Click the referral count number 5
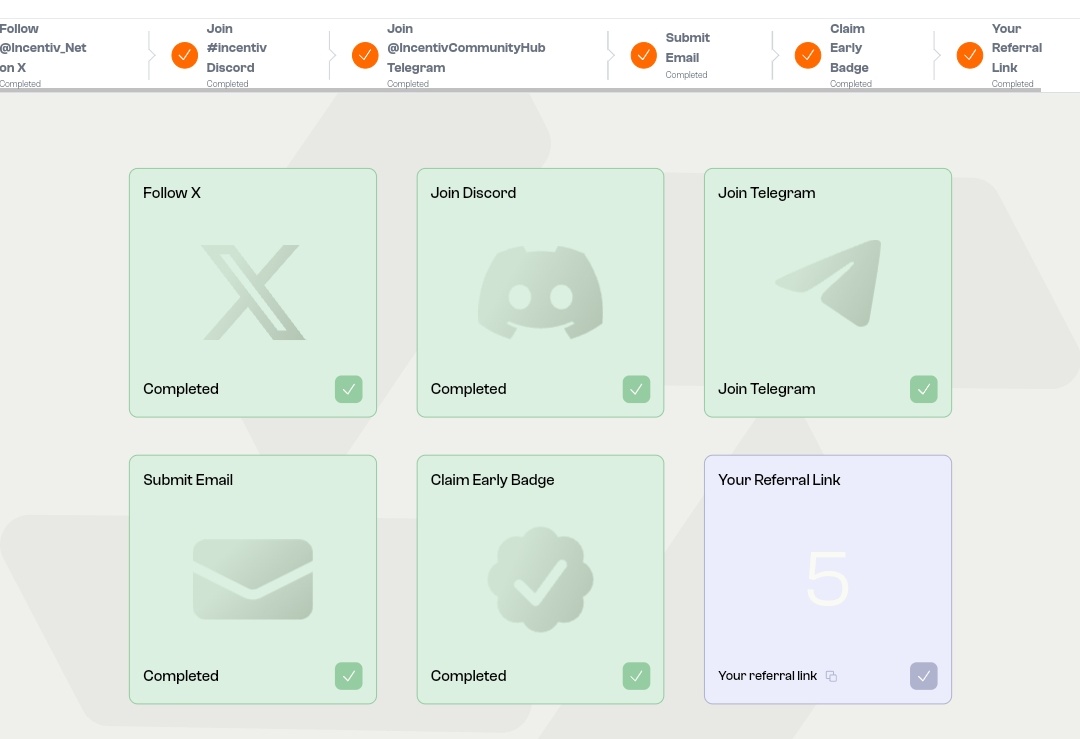1080x739 pixels. tap(827, 579)
